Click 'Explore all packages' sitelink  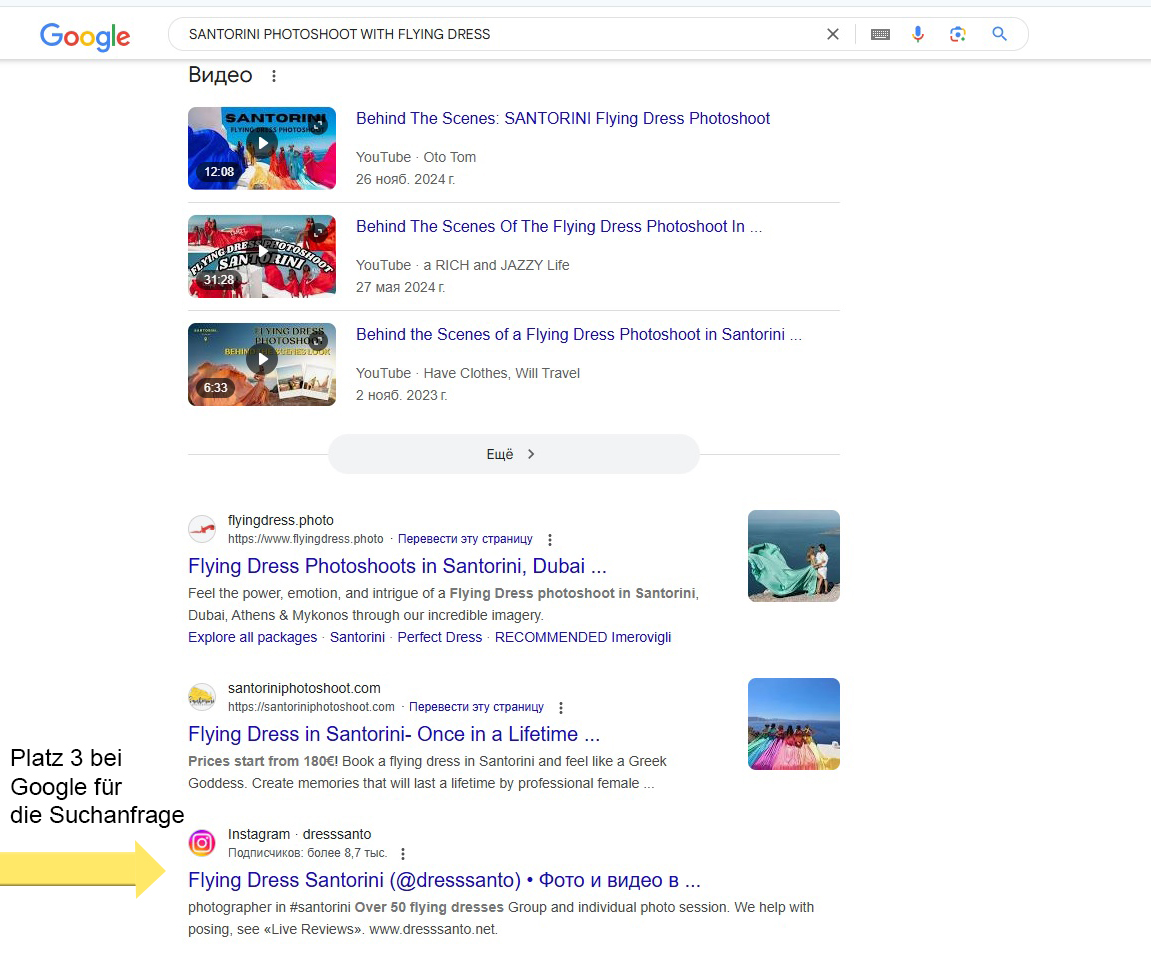(252, 637)
